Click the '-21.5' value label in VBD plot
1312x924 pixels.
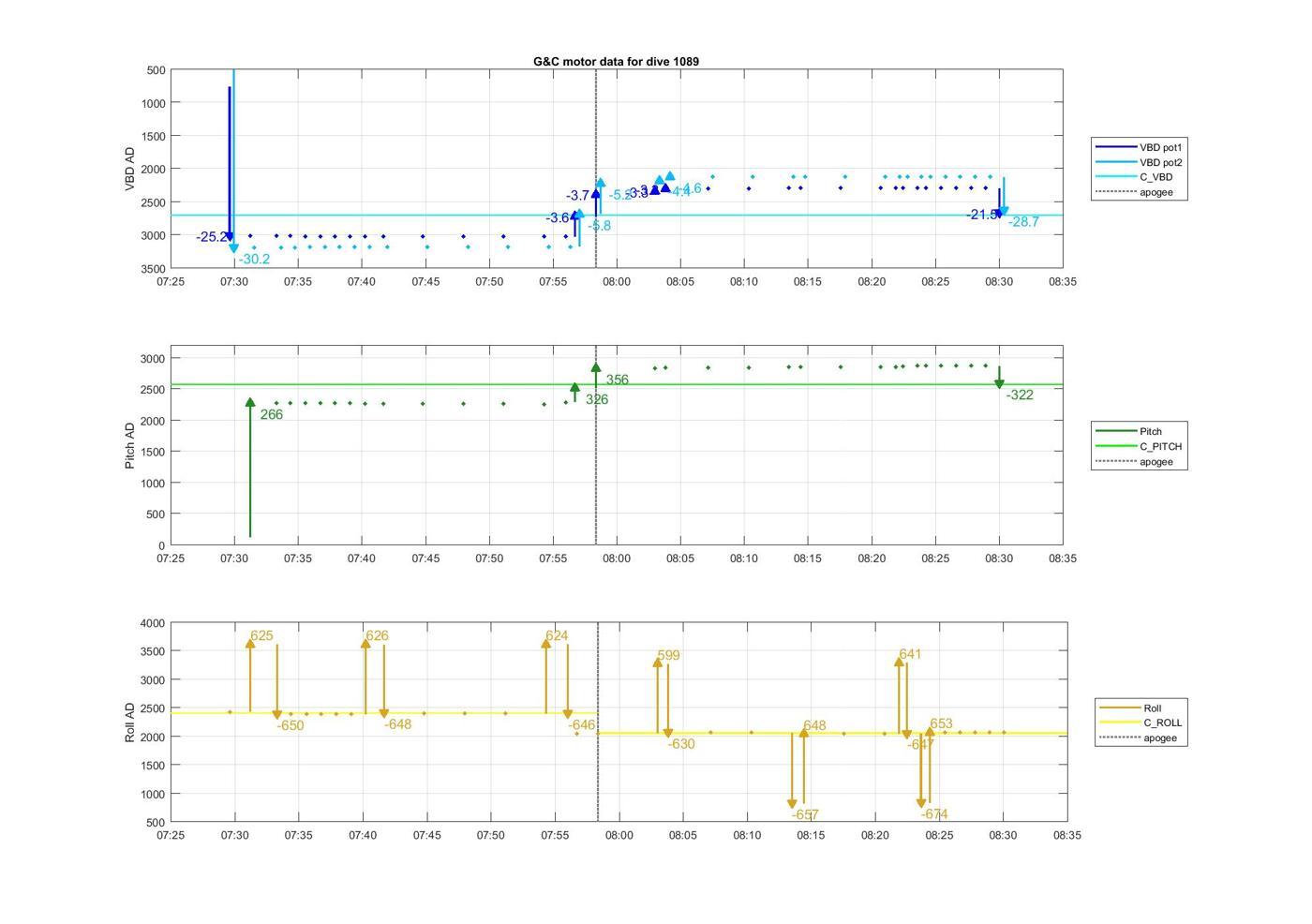(981, 215)
